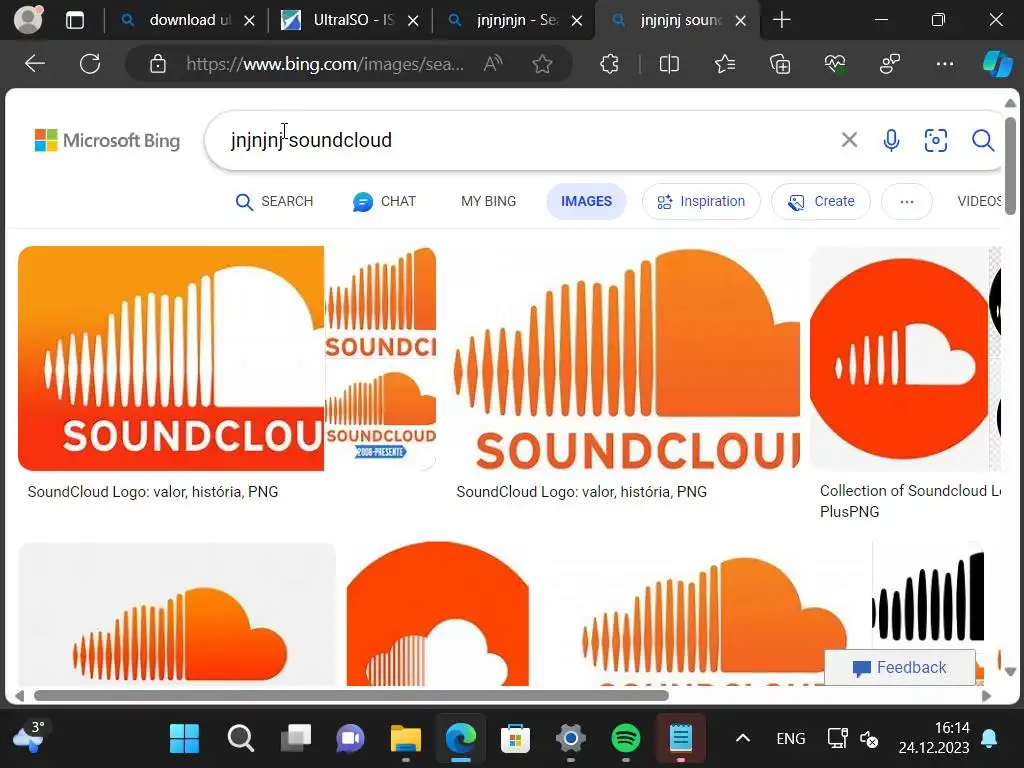Close the active jnjnjnj soundcloud tab
Image resolution: width=1024 pixels, height=768 pixels.
(x=741, y=21)
